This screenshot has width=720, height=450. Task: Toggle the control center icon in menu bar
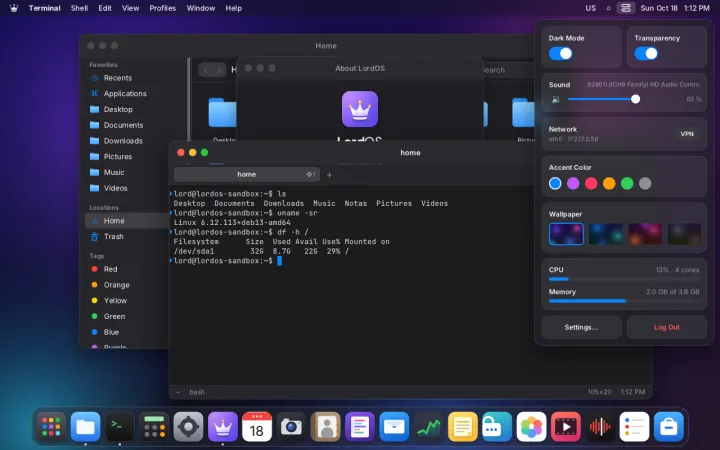(625, 8)
